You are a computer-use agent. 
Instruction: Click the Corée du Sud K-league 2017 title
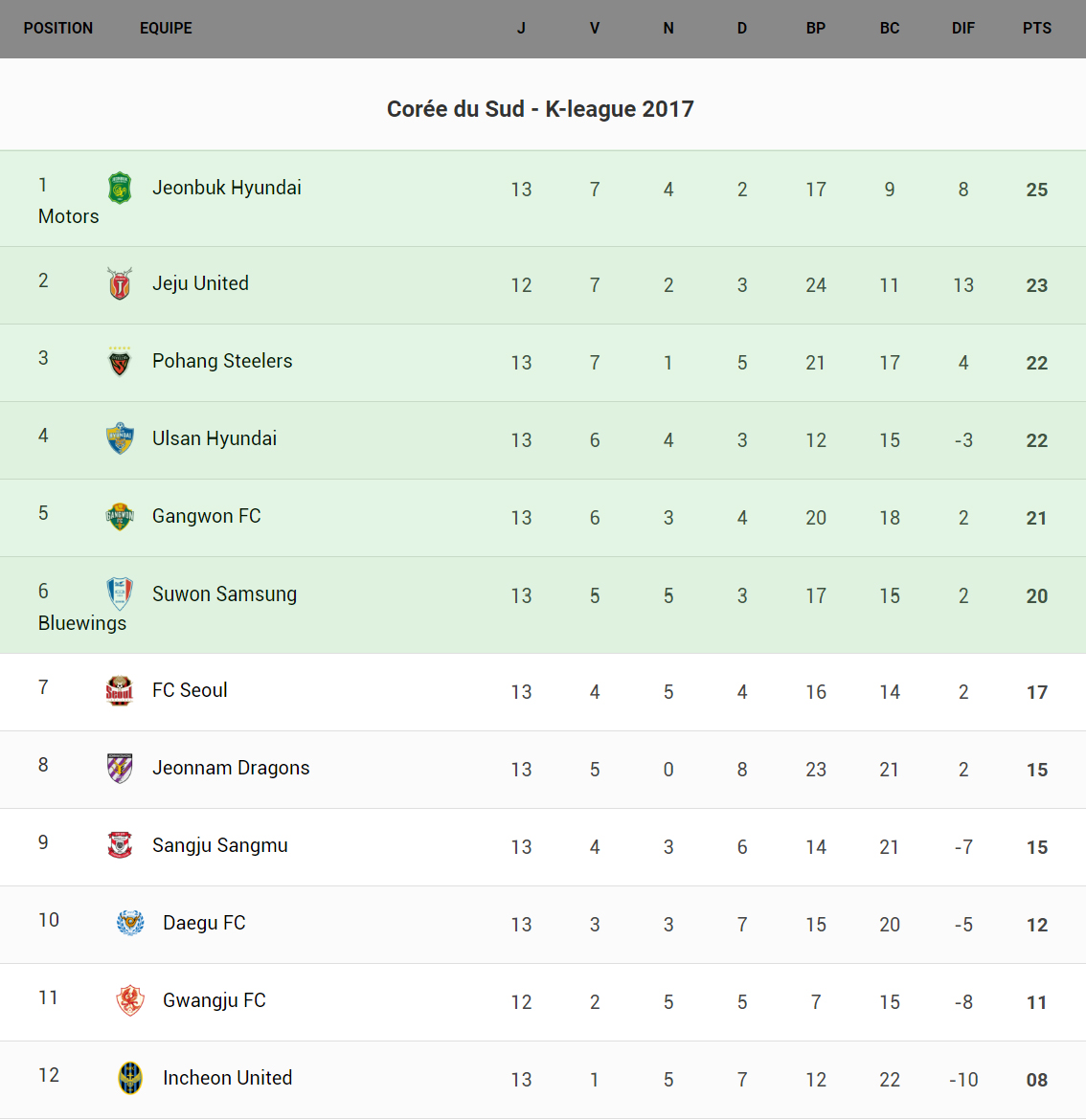click(x=540, y=109)
